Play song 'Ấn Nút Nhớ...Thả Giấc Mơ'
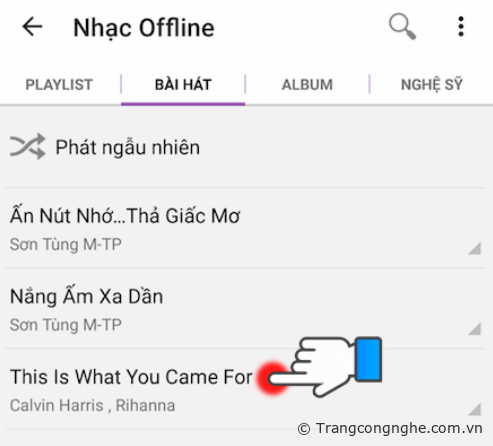 click(246, 228)
